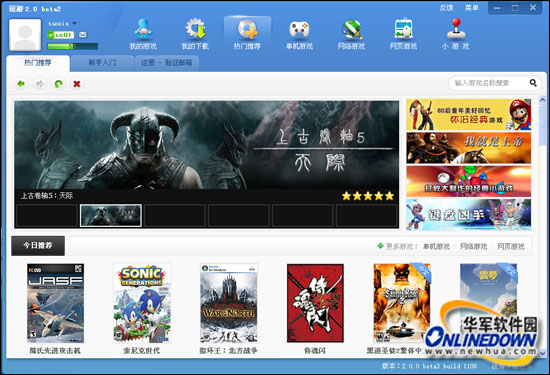Switch to the 注册 - 验证邮箱 tab
This screenshot has height=375, width=550.
click(167, 63)
